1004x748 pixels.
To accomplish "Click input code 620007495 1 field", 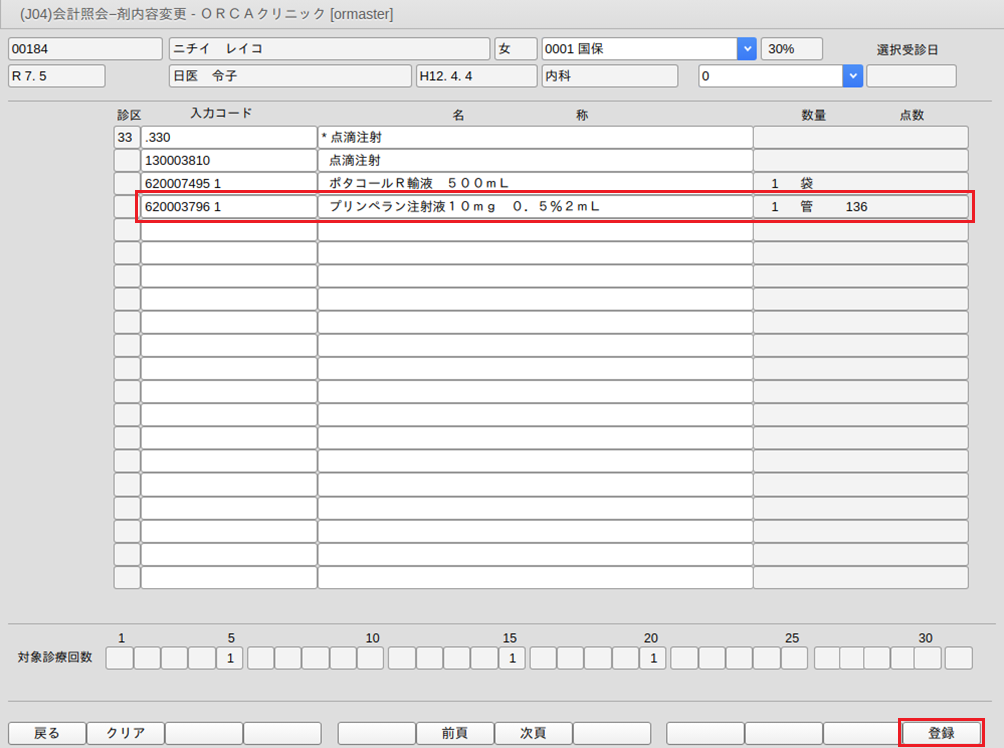I will click(x=228, y=183).
